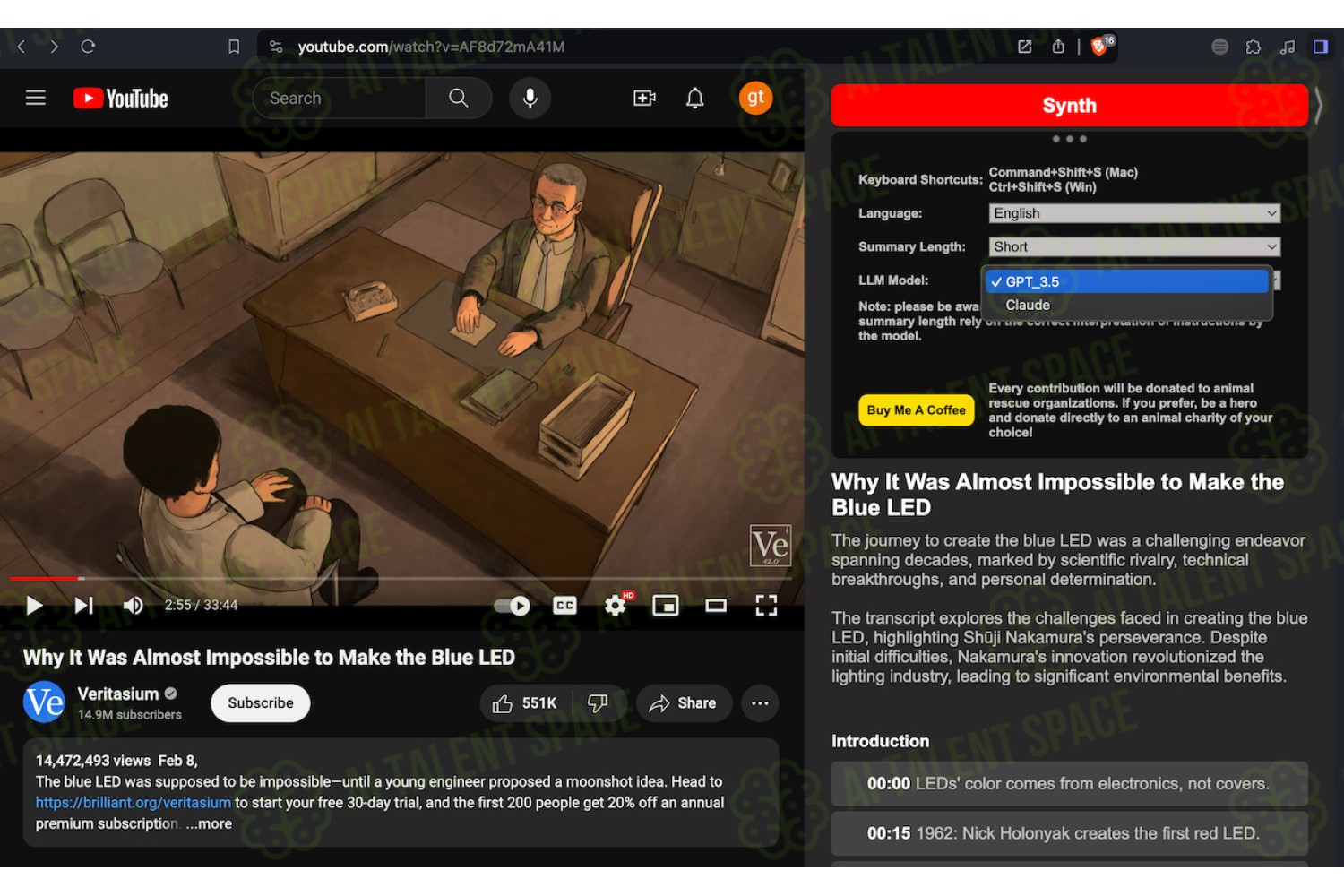Open site settings icon in address bar

click(x=276, y=47)
